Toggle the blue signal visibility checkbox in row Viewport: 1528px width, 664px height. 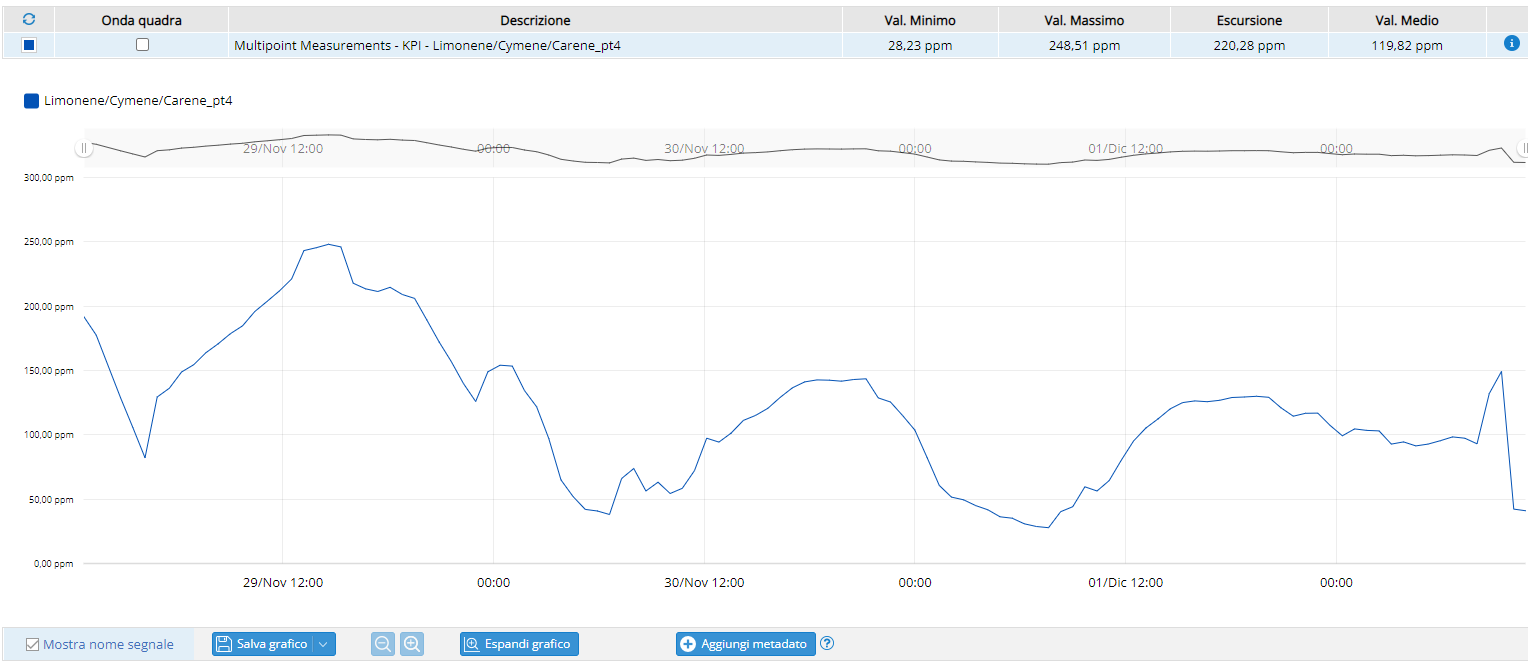(29, 45)
